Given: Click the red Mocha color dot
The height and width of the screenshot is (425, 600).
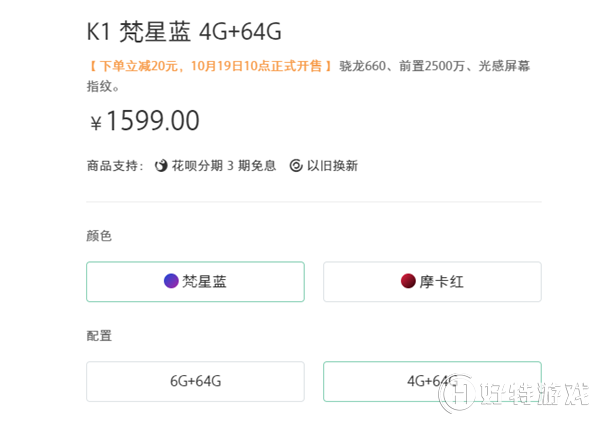Looking at the screenshot, I should click(408, 281).
